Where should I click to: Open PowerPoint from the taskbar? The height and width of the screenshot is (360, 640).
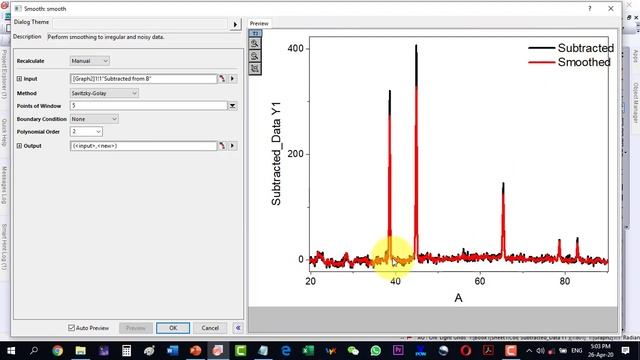point(196,351)
